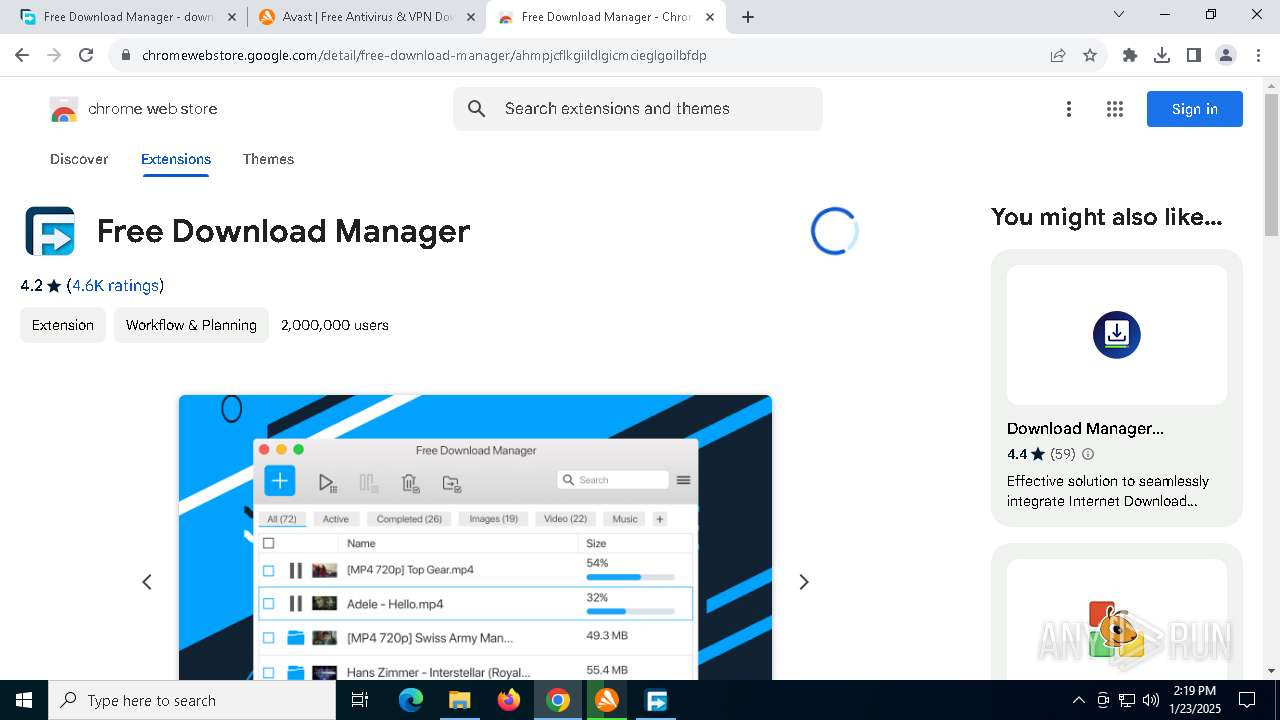Open the Download Manager suggestion card
Screen dimensions: 1280x720
pyautogui.click(x=1117, y=388)
